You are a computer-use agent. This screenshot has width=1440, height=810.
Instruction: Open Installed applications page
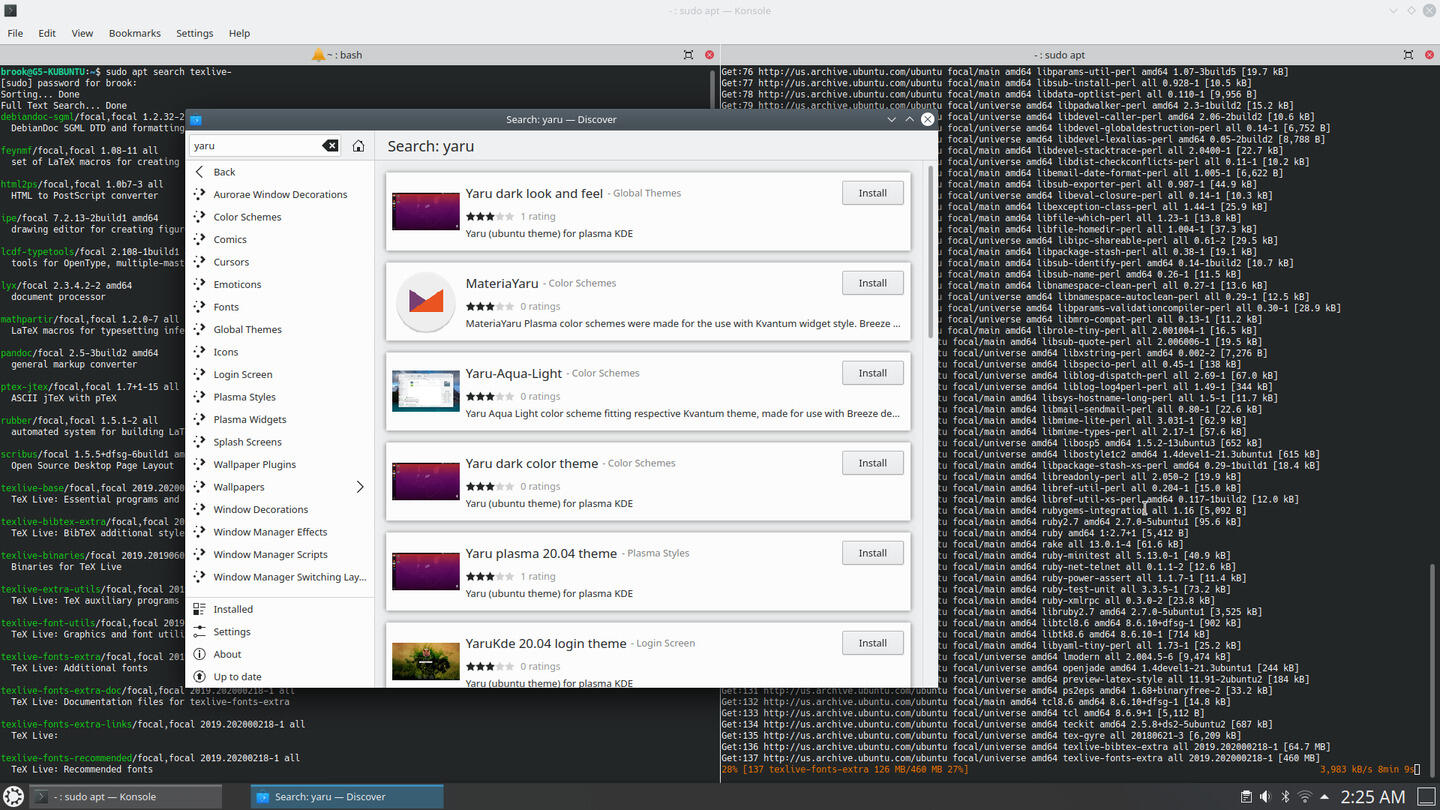[280, 609]
